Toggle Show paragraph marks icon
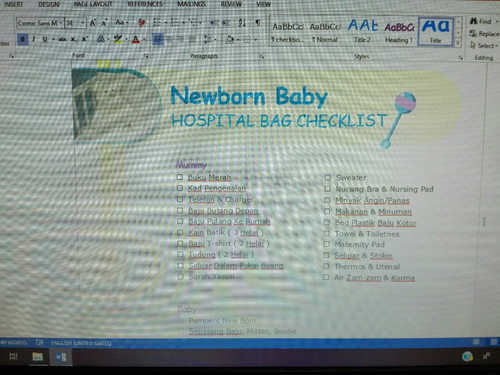This screenshot has height=375, width=500. tap(258, 23)
